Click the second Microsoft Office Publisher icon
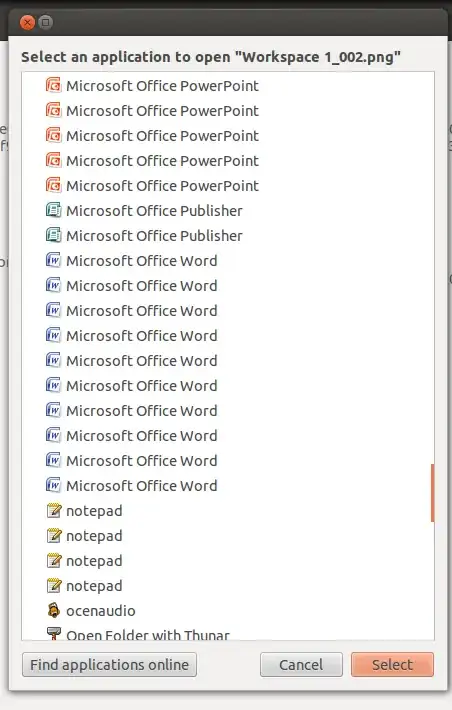This screenshot has height=710, width=452. [x=53, y=235]
